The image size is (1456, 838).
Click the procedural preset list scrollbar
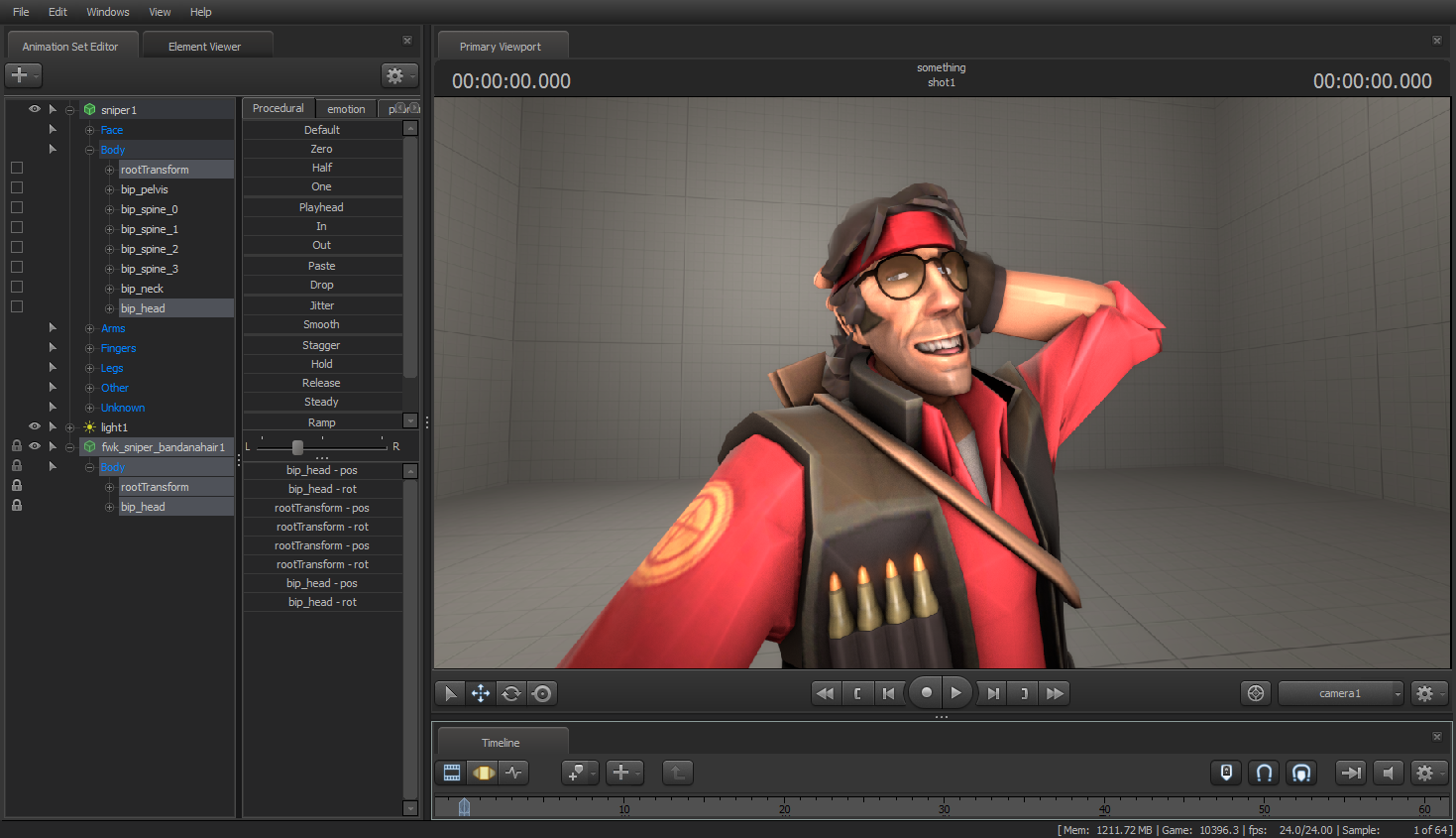(x=410, y=256)
